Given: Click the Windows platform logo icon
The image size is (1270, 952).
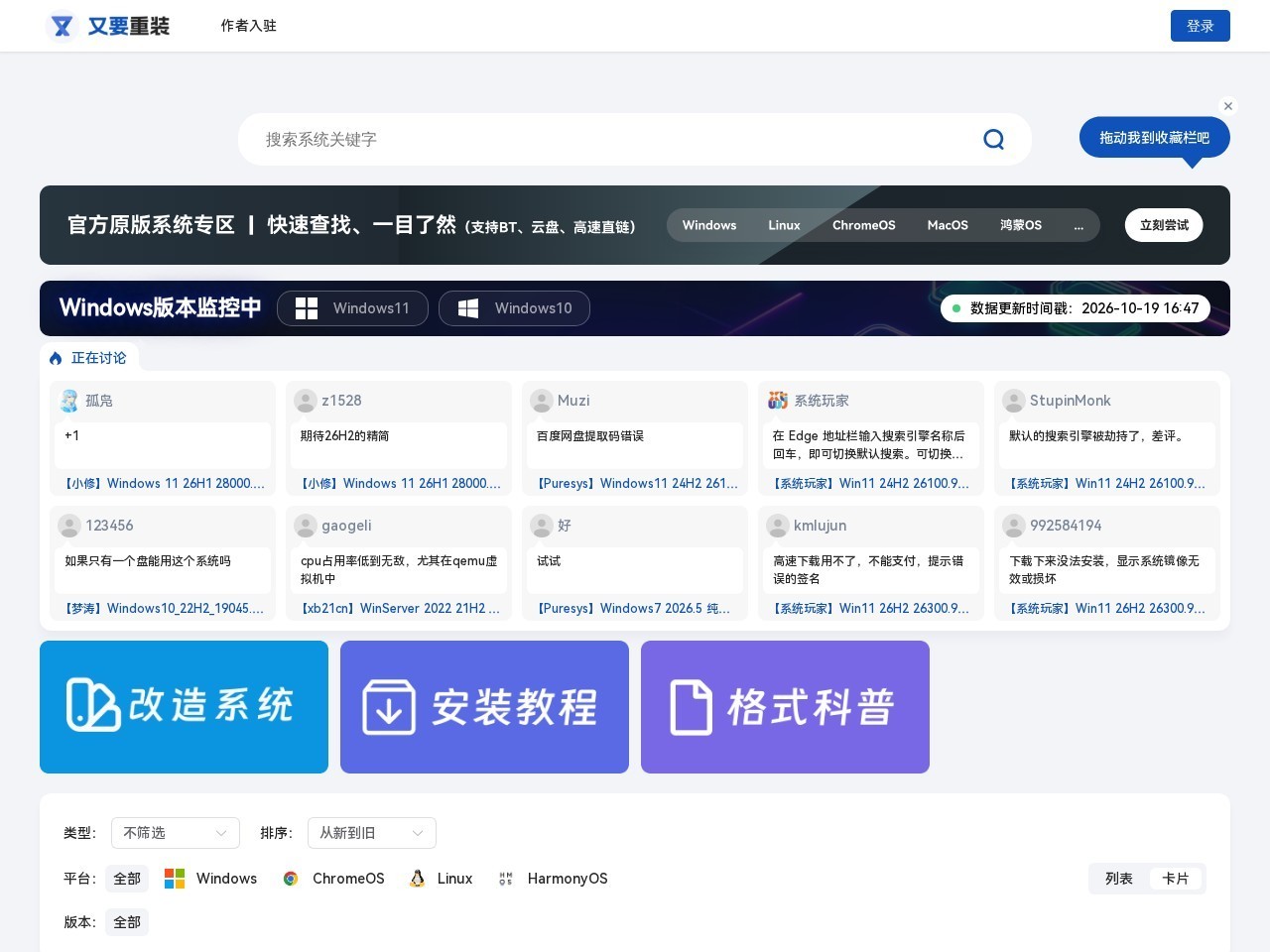Looking at the screenshot, I should tap(175, 879).
